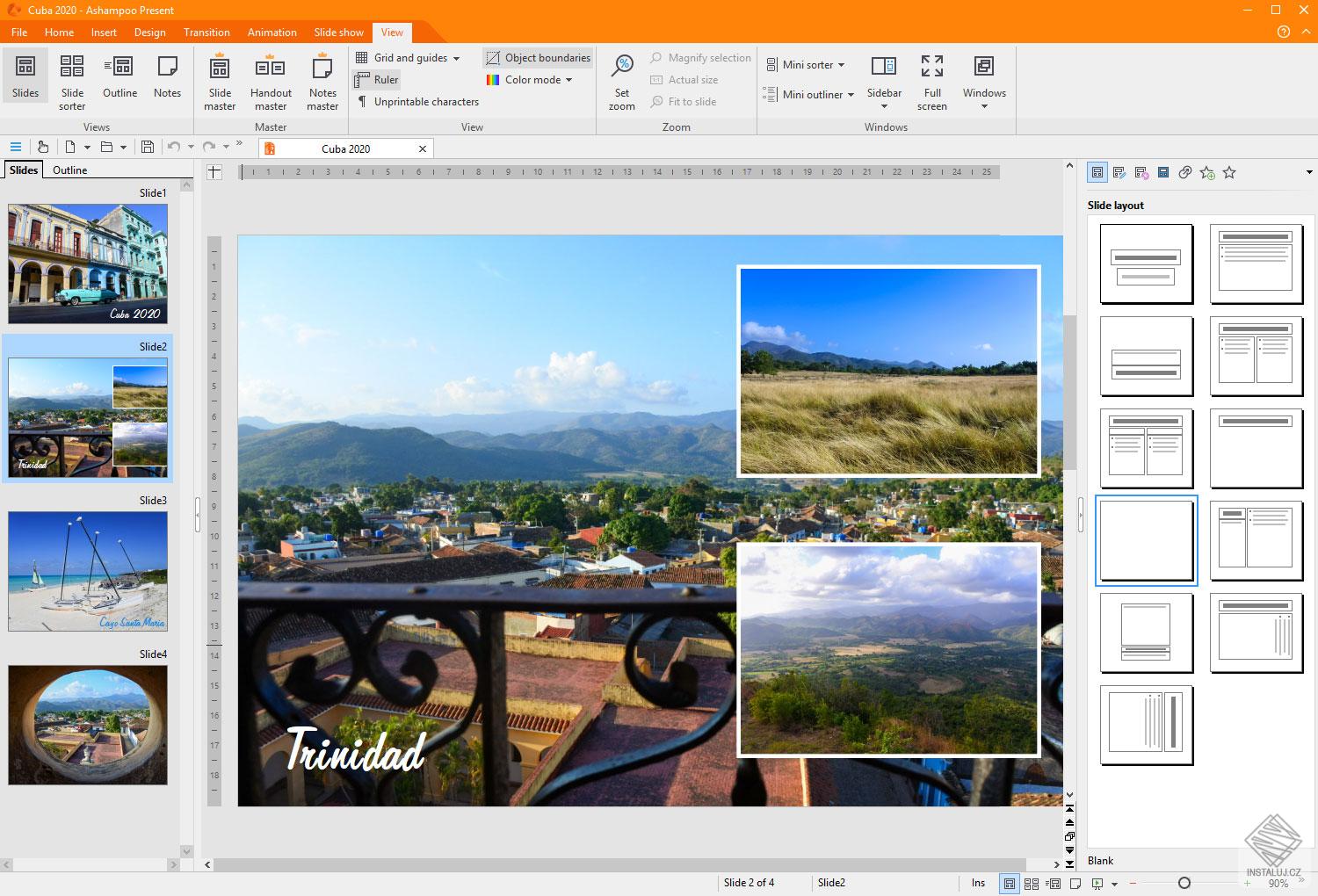This screenshot has height=896, width=1318.
Task: Switch to the Outline panel tab
Action: pos(69,170)
